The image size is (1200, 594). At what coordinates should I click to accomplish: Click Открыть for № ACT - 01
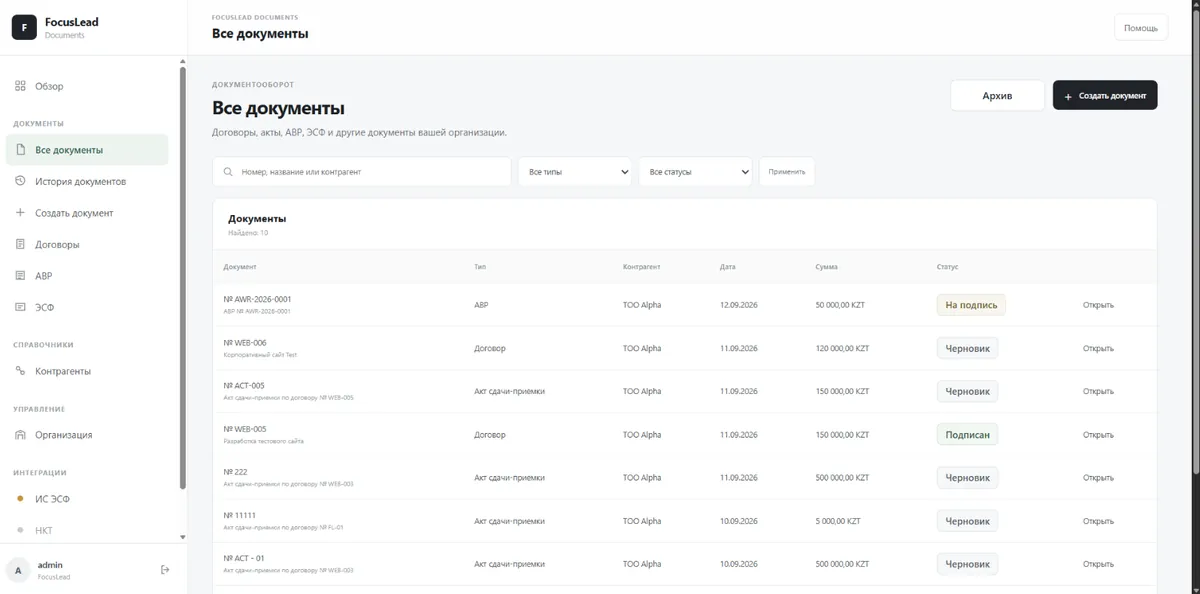1098,564
